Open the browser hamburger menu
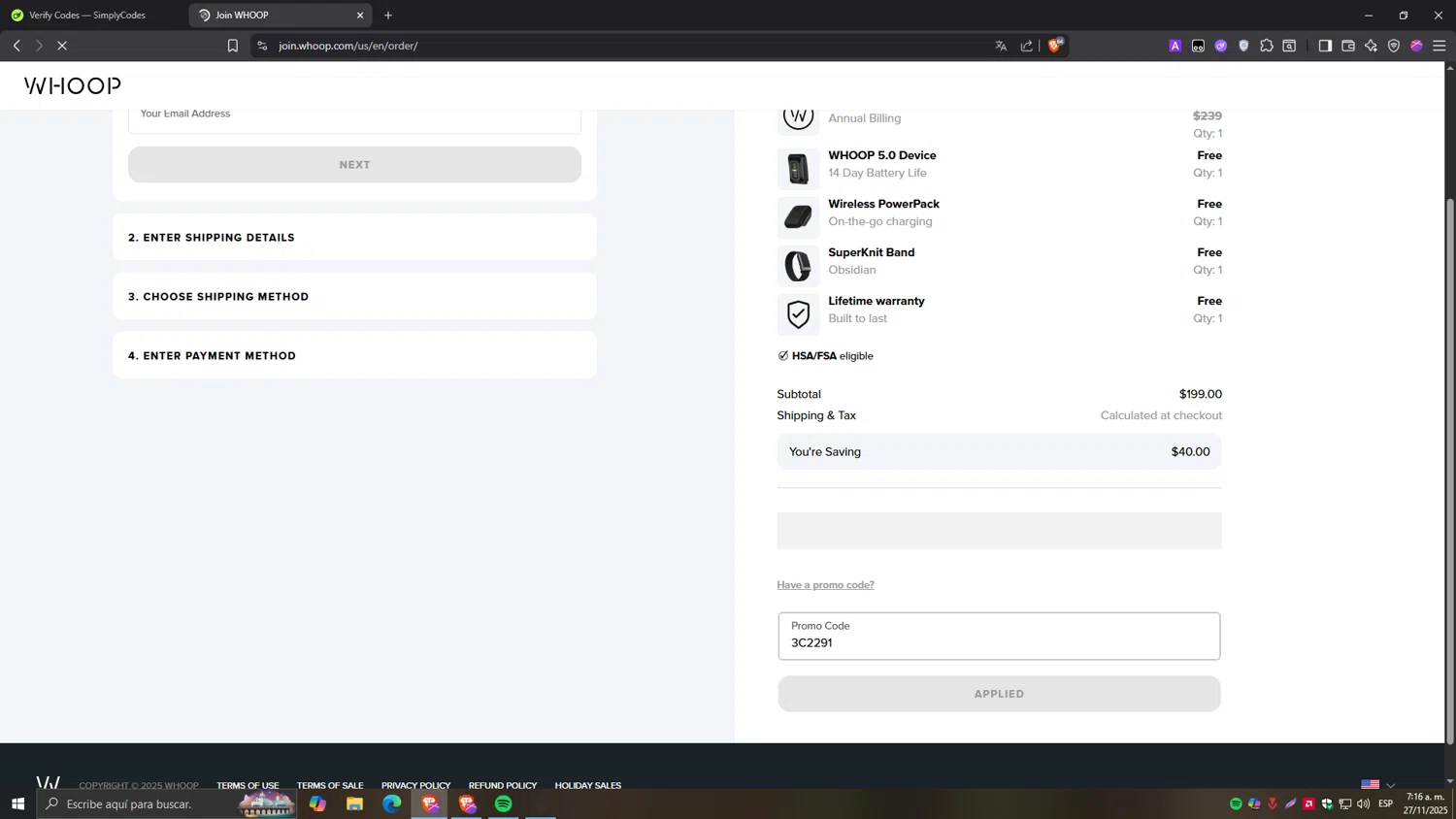Image resolution: width=1456 pixels, height=819 pixels. pyautogui.click(x=1439, y=46)
